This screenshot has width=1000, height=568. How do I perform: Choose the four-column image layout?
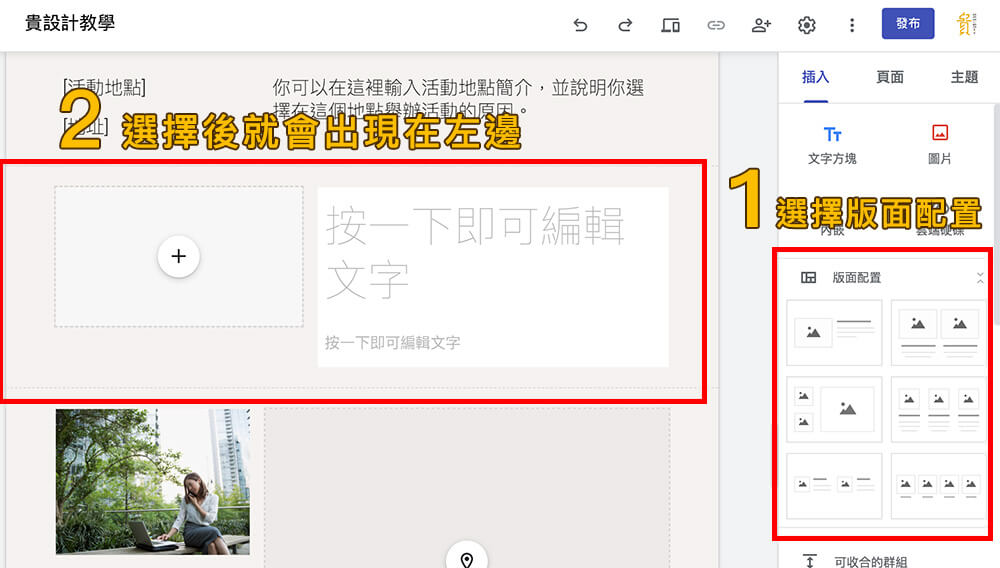pos(937,486)
